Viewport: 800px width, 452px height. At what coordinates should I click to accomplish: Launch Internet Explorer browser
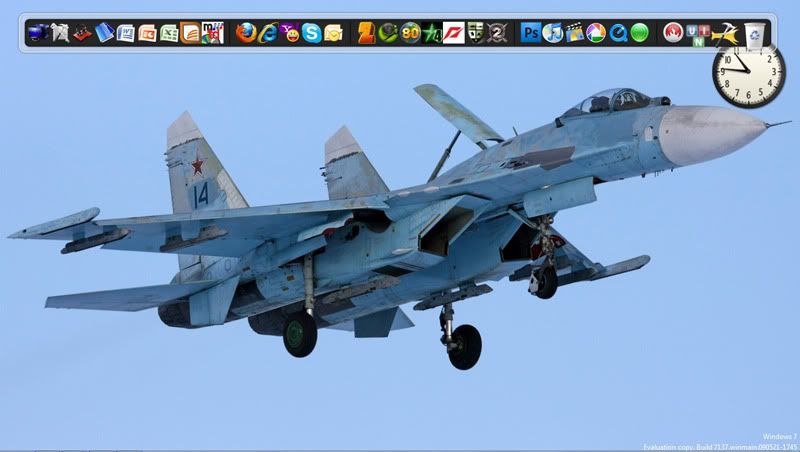(268, 33)
